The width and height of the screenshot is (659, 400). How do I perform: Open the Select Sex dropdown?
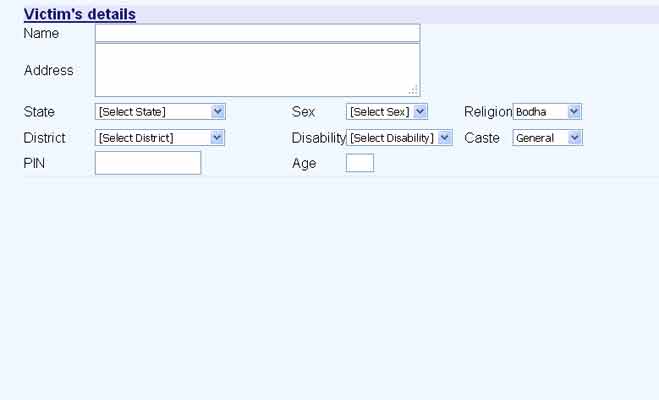[387, 111]
